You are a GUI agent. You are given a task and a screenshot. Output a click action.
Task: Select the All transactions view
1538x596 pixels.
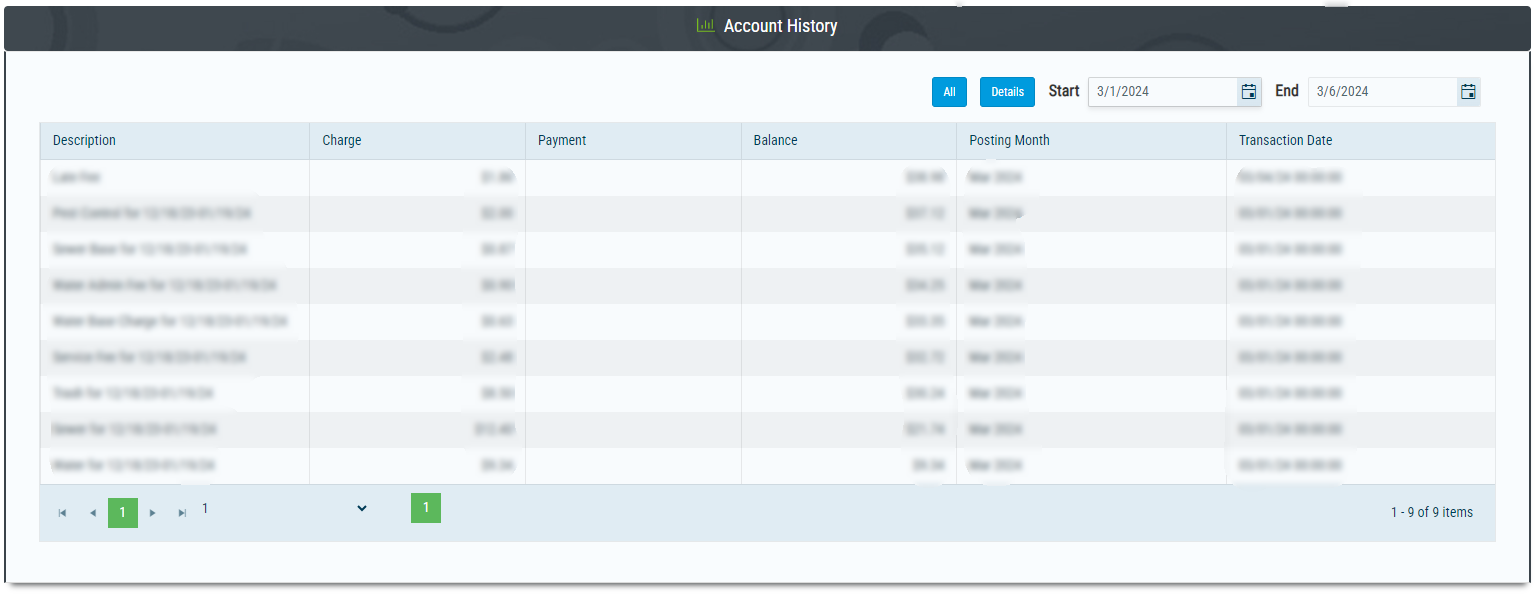click(948, 91)
